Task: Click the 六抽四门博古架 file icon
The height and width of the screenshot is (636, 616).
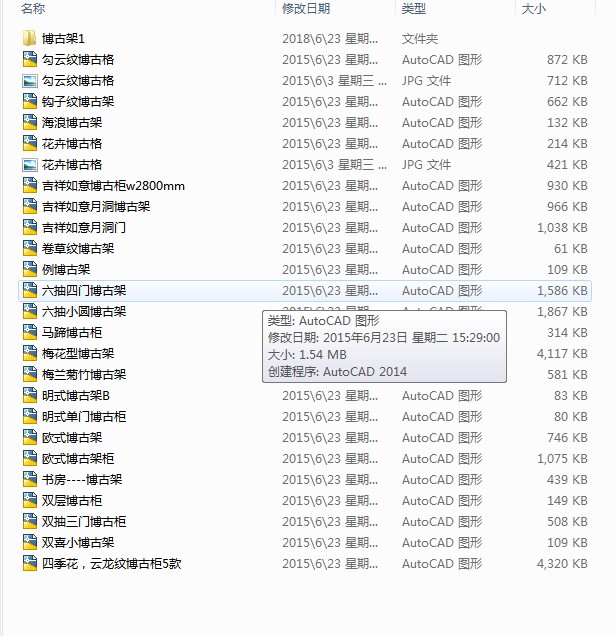Action: (29, 290)
